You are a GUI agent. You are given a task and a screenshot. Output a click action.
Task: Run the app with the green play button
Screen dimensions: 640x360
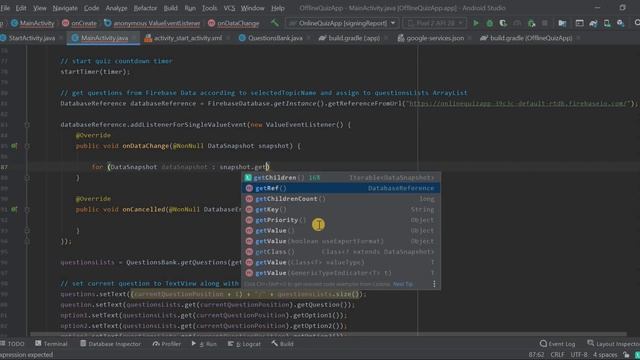[476, 23]
